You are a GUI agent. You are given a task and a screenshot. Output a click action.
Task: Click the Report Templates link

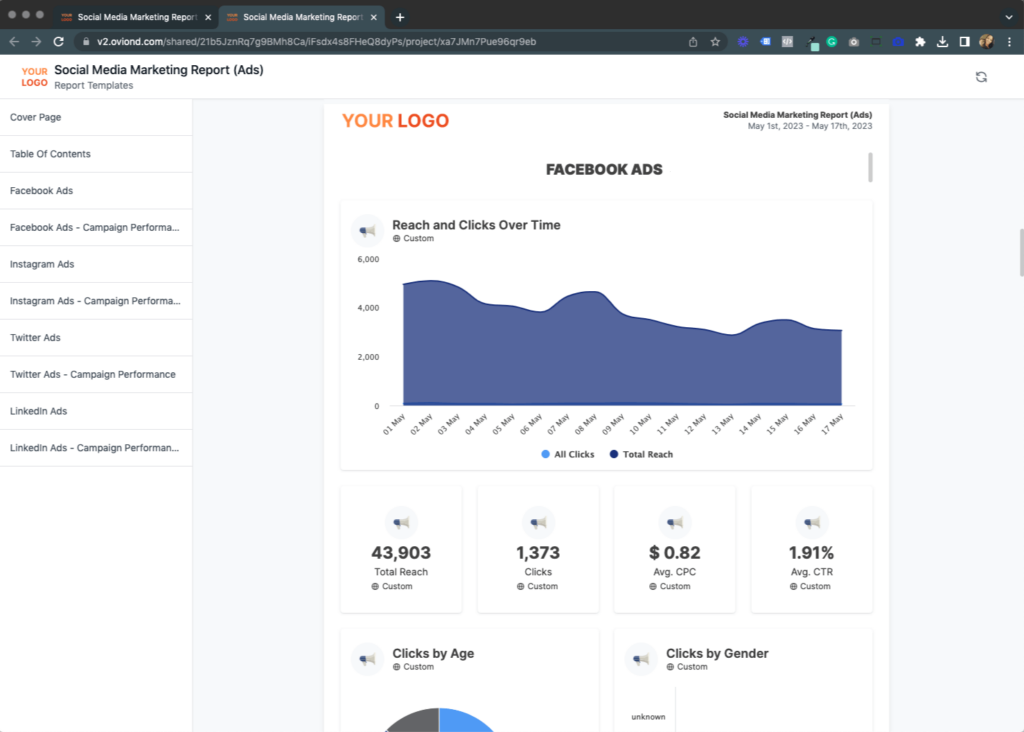tap(93, 86)
